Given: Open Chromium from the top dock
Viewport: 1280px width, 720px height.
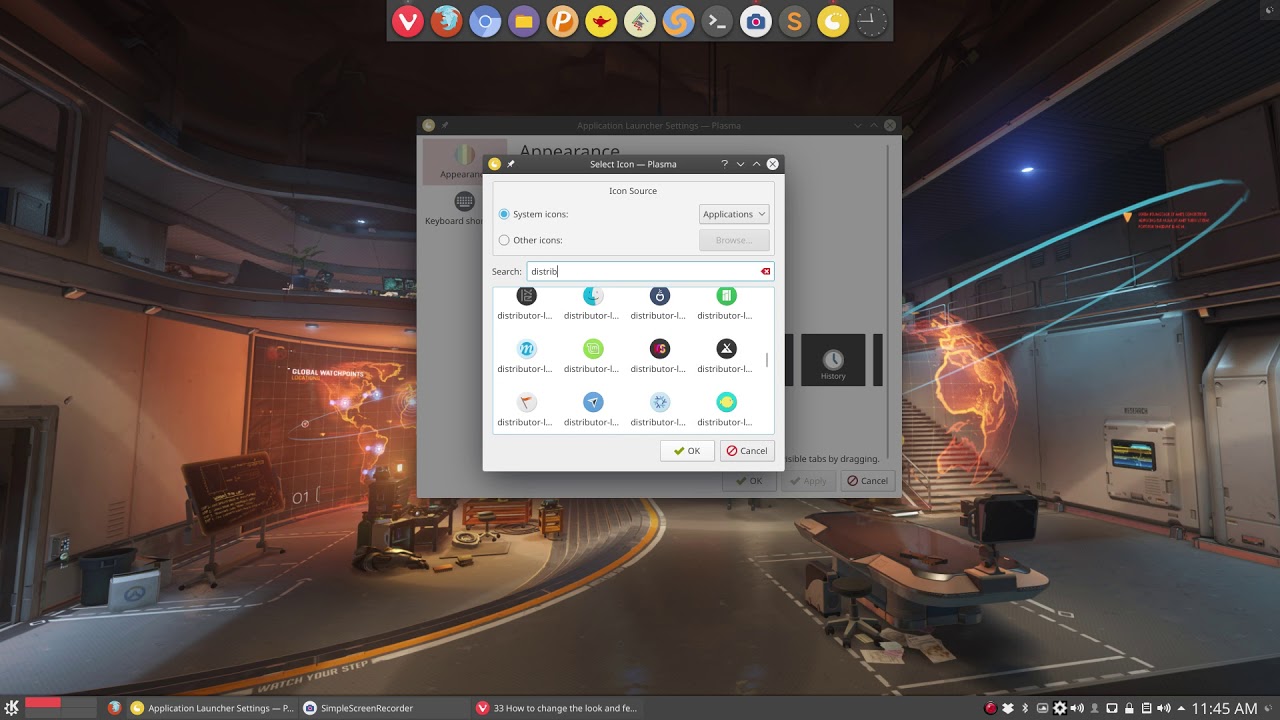Looking at the screenshot, I should click(485, 21).
